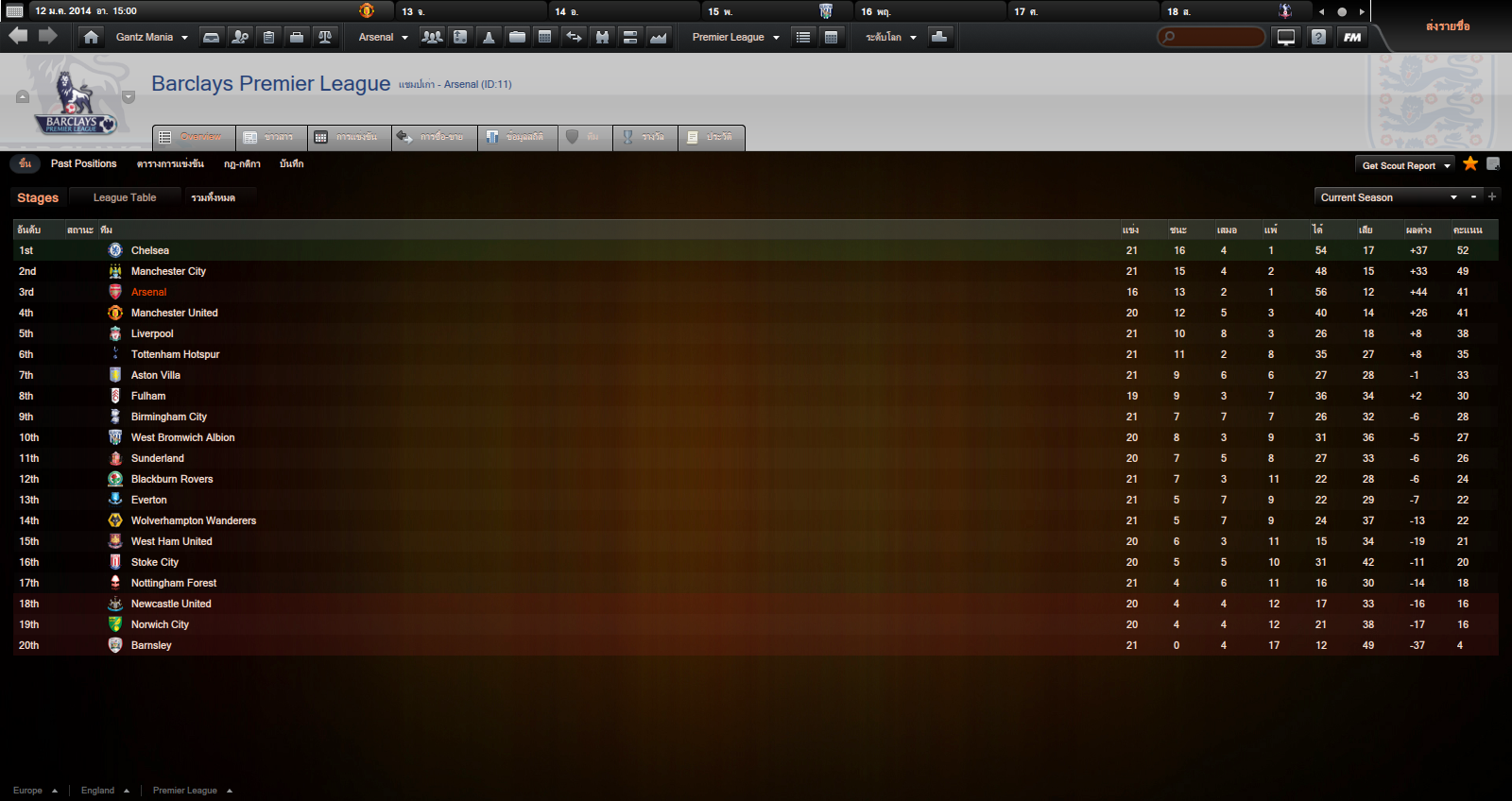Image resolution: width=1512 pixels, height=801 pixels.
Task: Open the scouting binoculars icon
Action: [x=602, y=37]
